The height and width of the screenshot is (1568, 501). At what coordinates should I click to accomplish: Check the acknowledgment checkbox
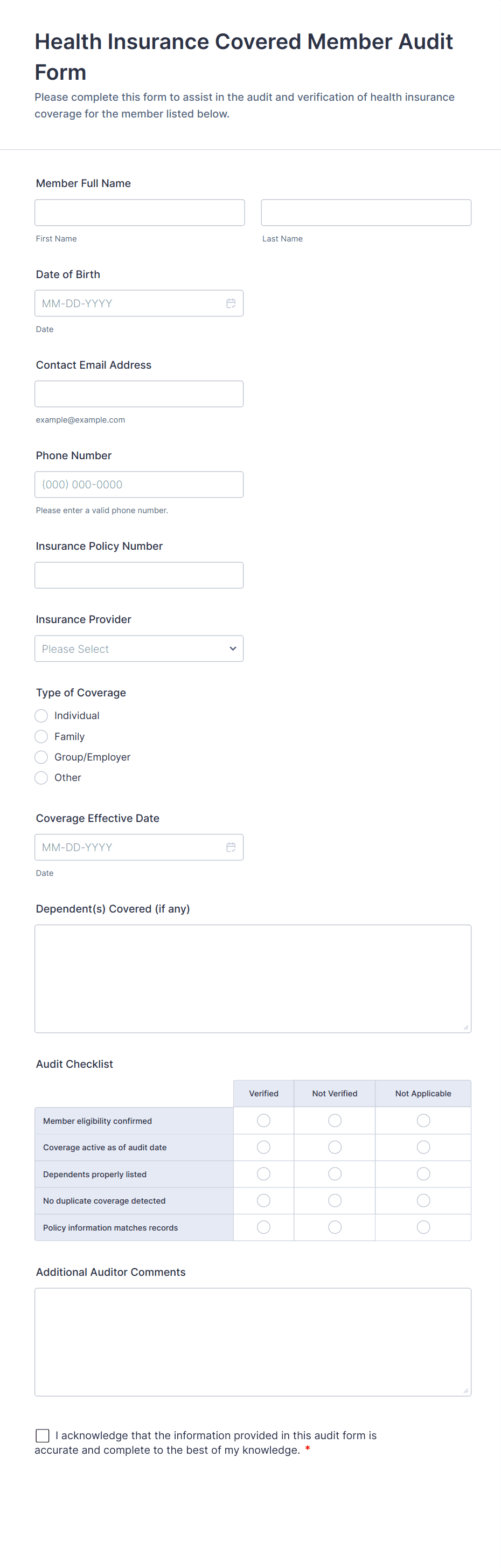click(x=43, y=1436)
